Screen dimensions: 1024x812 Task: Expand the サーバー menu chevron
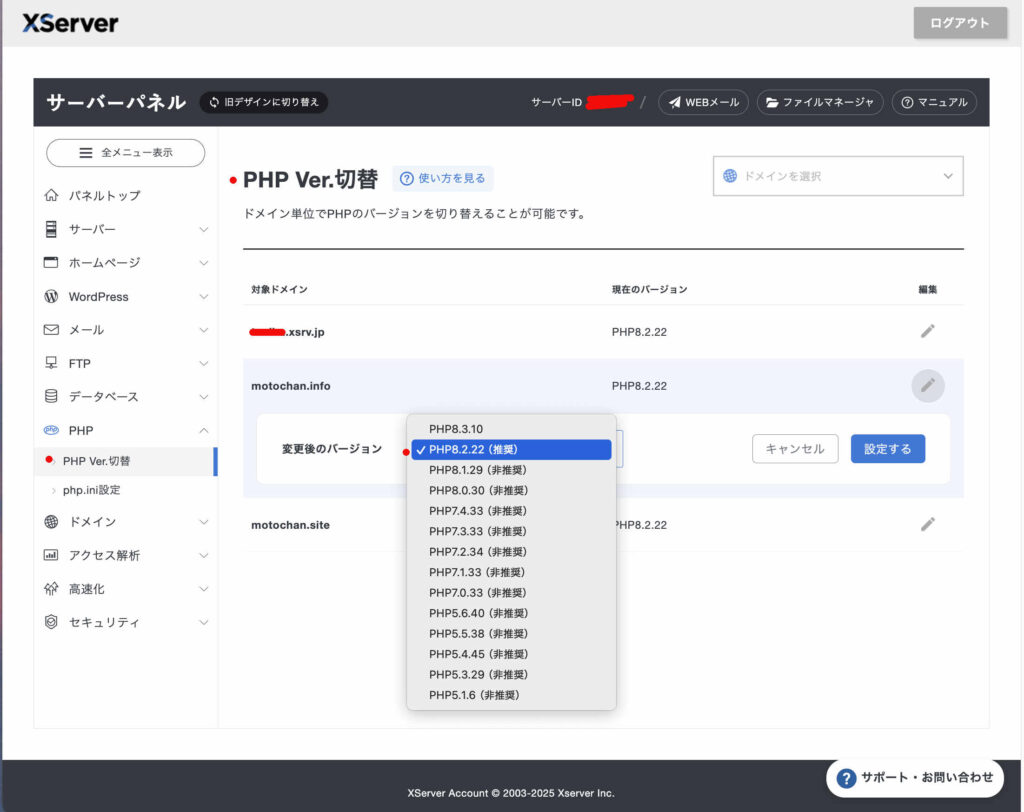point(204,229)
